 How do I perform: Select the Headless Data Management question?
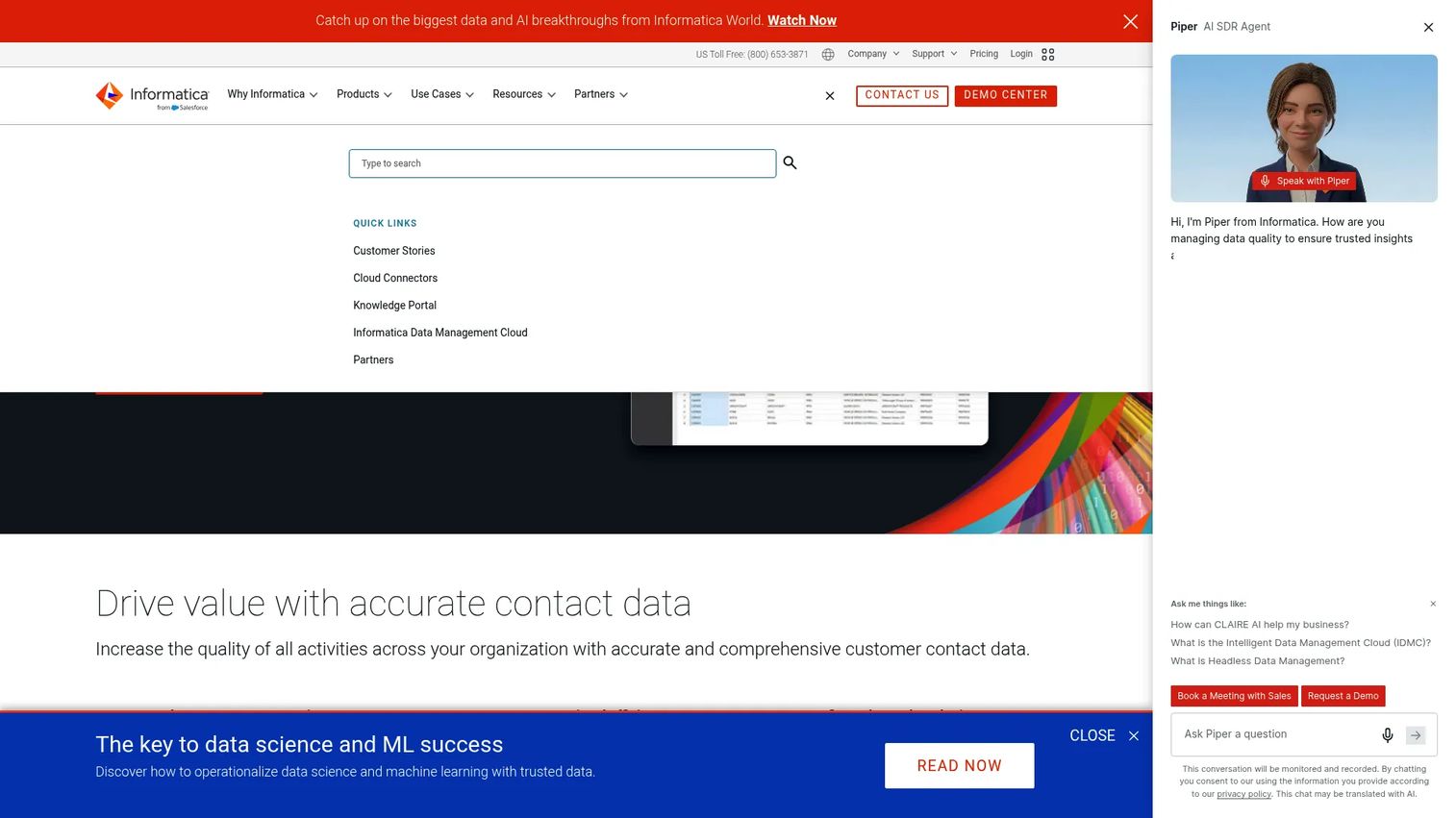point(1258,661)
